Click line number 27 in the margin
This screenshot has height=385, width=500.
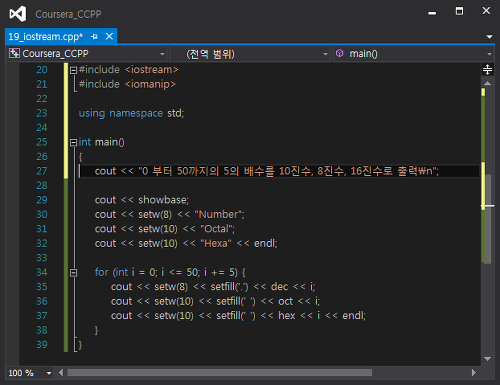point(42,171)
